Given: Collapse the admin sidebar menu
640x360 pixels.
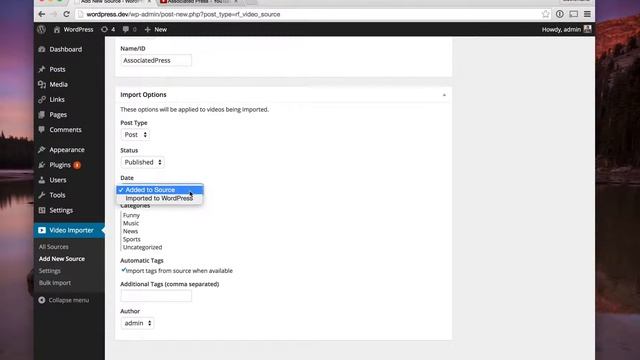Looking at the screenshot, I should tap(63, 300).
